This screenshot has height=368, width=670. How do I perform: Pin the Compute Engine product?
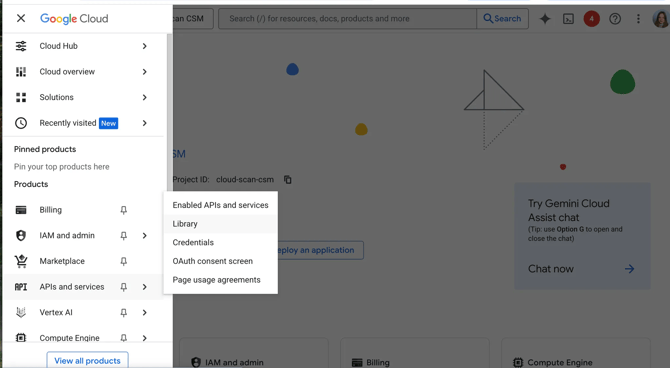[x=123, y=338]
